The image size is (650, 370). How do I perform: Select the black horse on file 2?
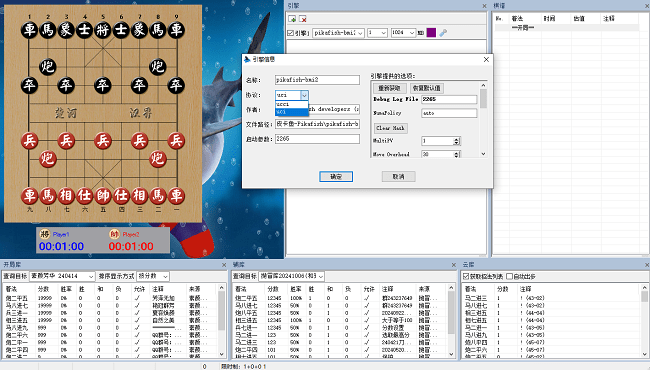pyautogui.click(x=48, y=30)
